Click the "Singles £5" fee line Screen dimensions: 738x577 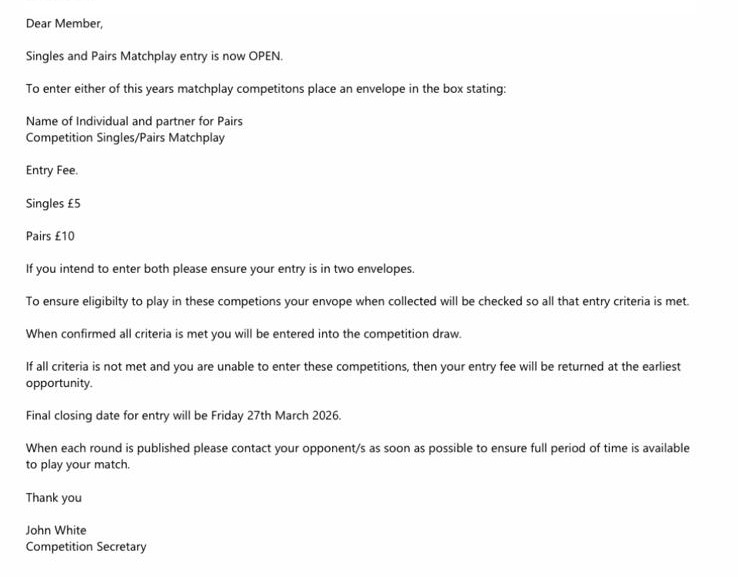[53, 203]
